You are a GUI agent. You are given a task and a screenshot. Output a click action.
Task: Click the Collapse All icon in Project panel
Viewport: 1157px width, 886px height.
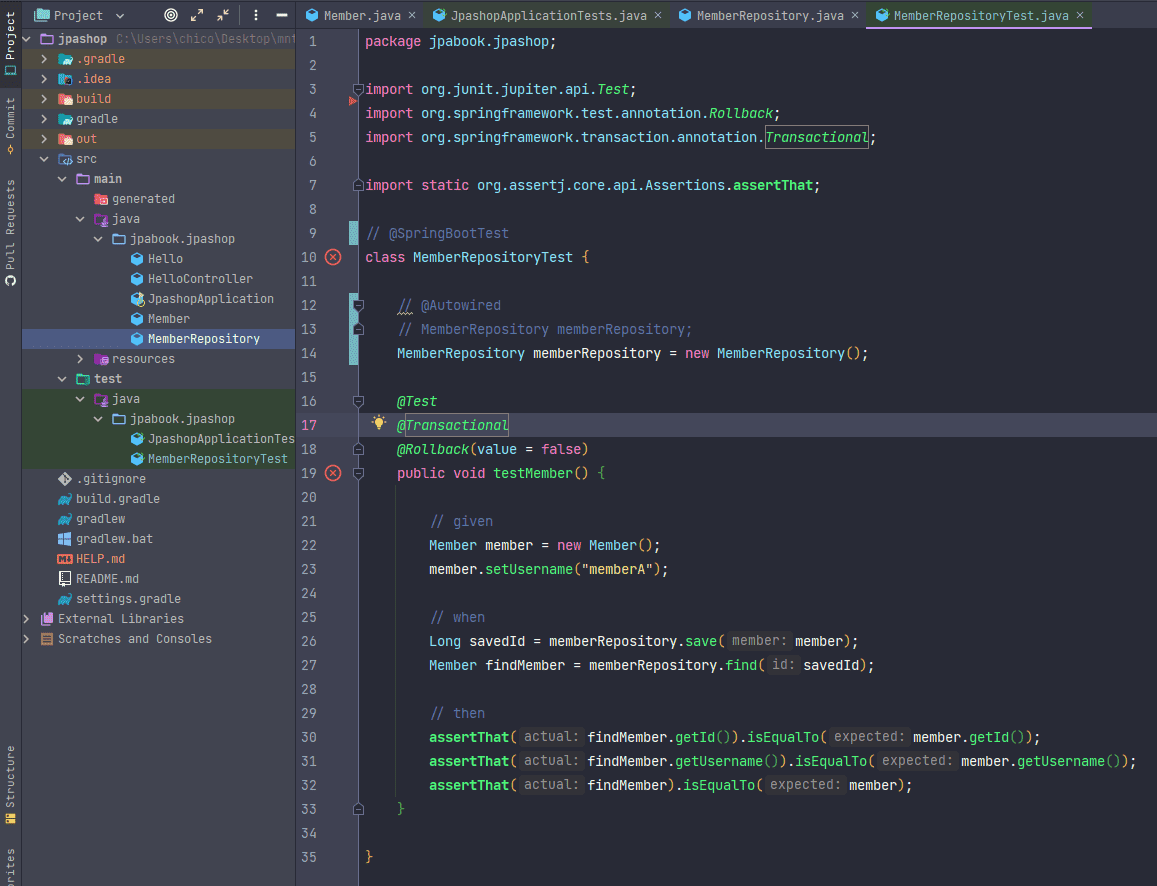(x=223, y=15)
